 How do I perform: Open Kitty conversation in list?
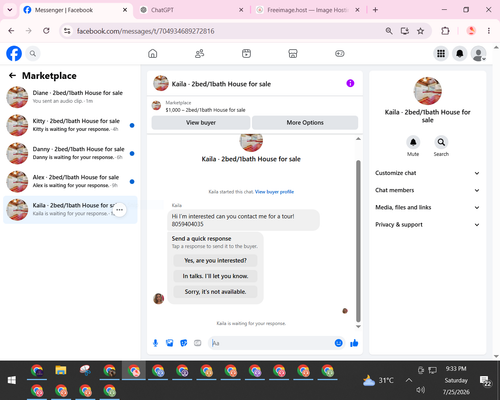coord(70,125)
